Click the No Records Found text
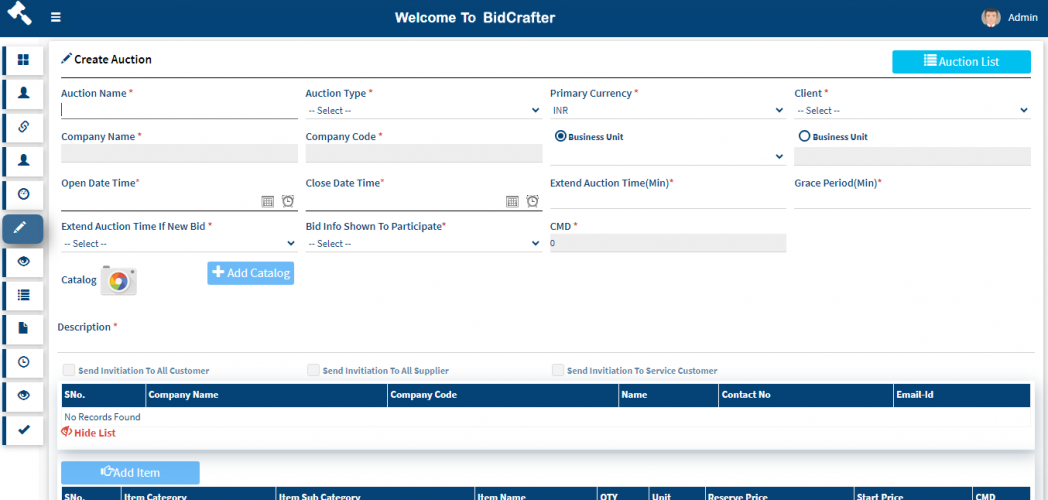This screenshot has height=500, width=1048. pos(102,417)
